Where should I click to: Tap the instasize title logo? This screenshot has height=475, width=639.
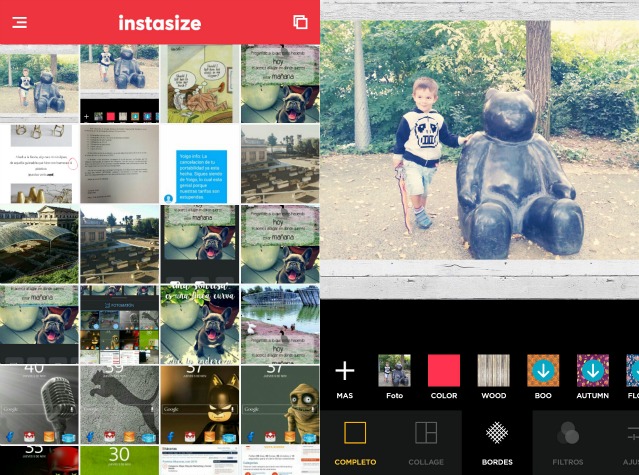(160, 23)
